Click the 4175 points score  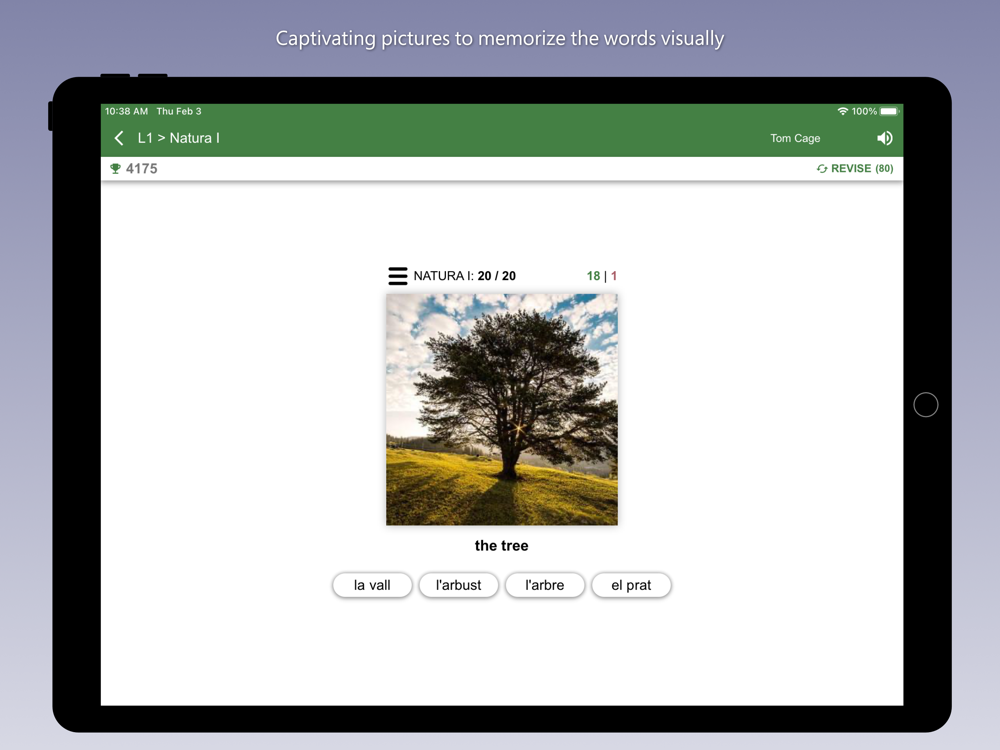(142, 168)
